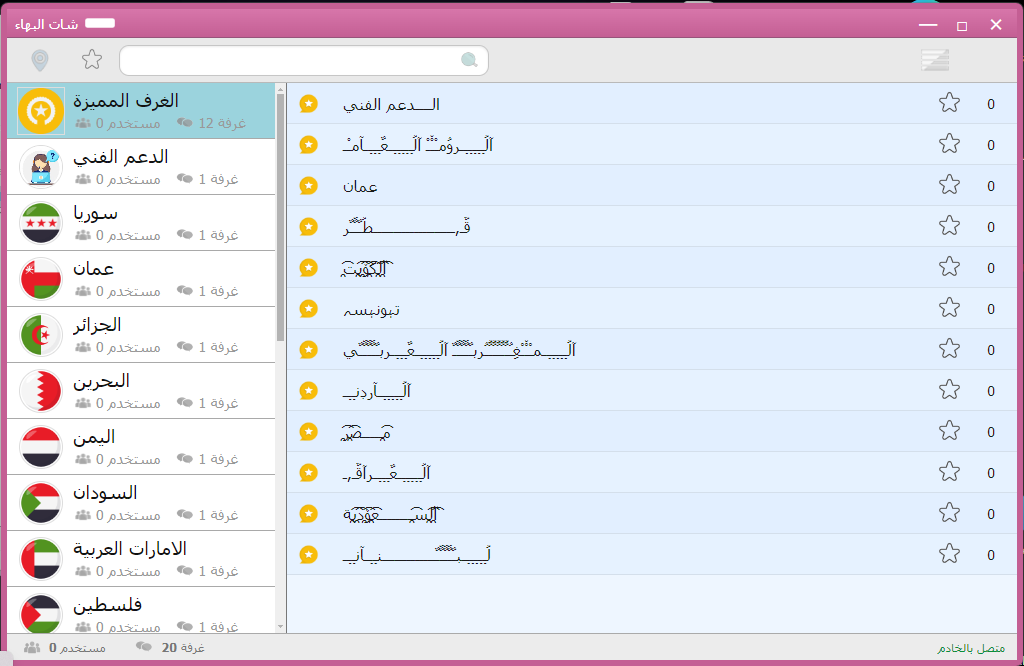Click the Palestine flag icon
This screenshot has height=666, width=1024.
pos(41,614)
